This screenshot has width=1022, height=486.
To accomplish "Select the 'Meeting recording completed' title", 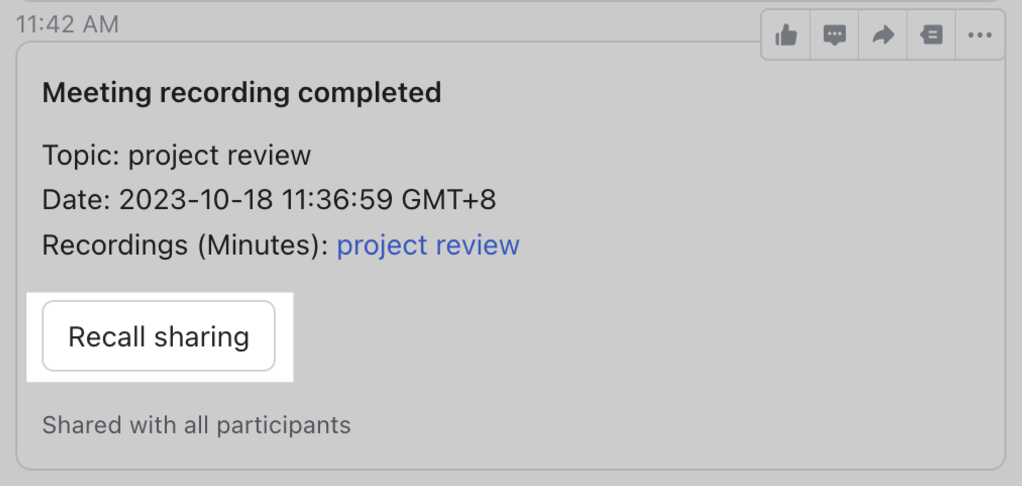I will click(x=242, y=93).
